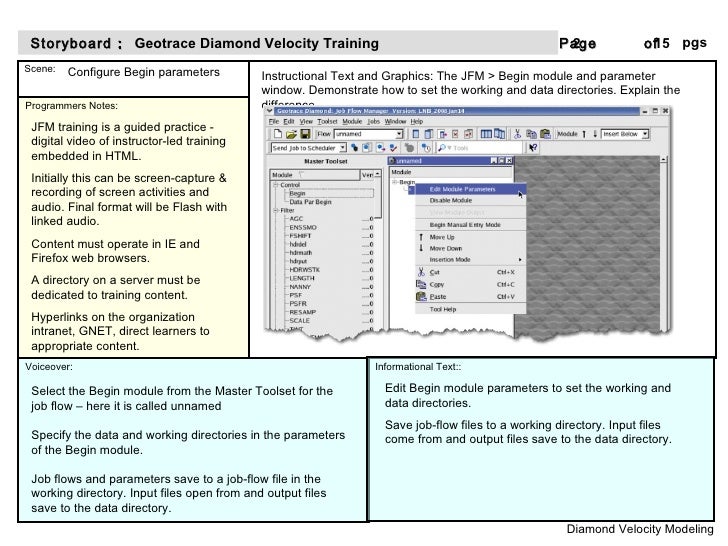Click the New flow page icon

tap(278, 134)
